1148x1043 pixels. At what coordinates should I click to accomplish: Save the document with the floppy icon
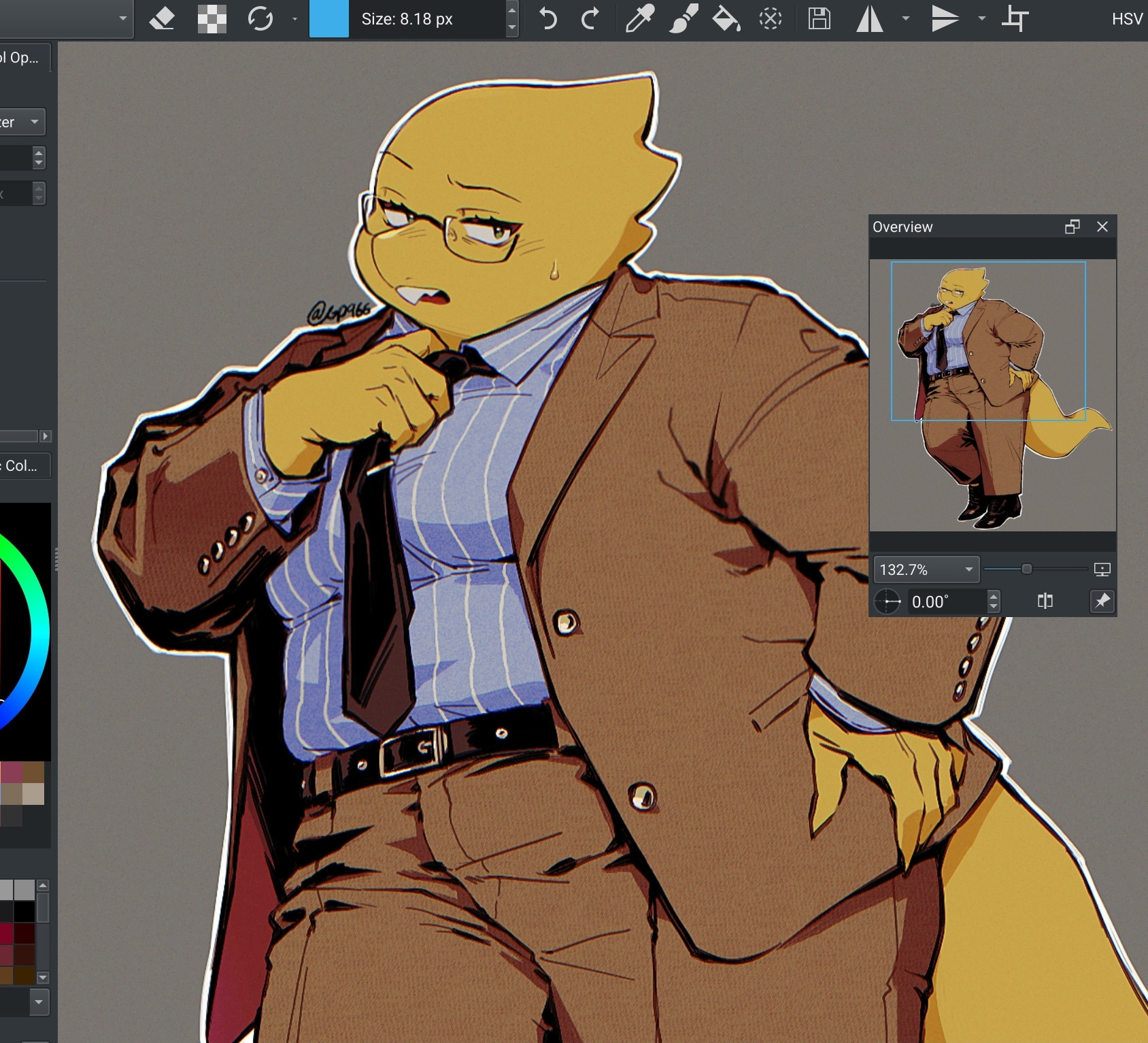[x=819, y=19]
